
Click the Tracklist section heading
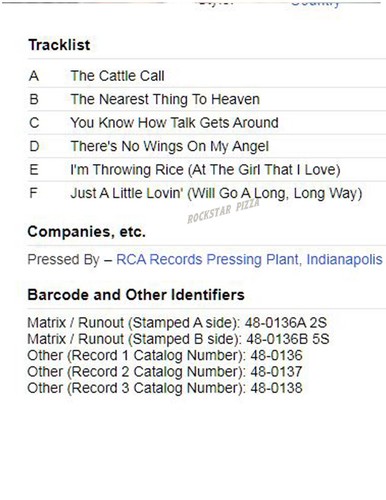(59, 45)
